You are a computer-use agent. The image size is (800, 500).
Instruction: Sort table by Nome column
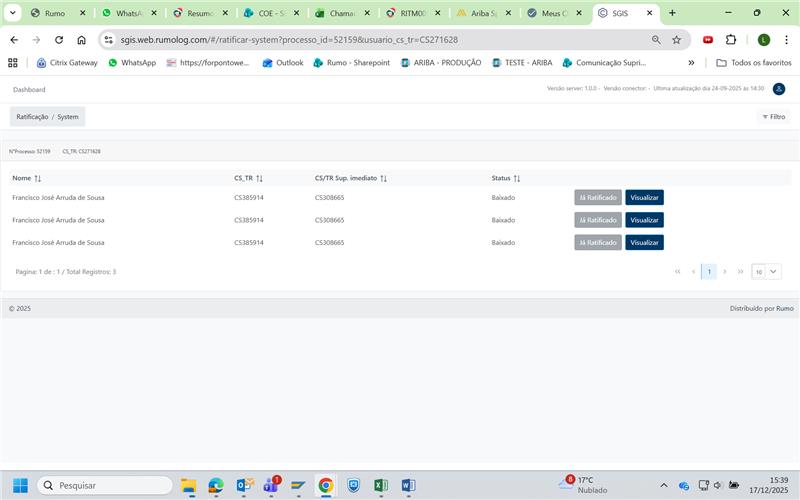[38, 178]
